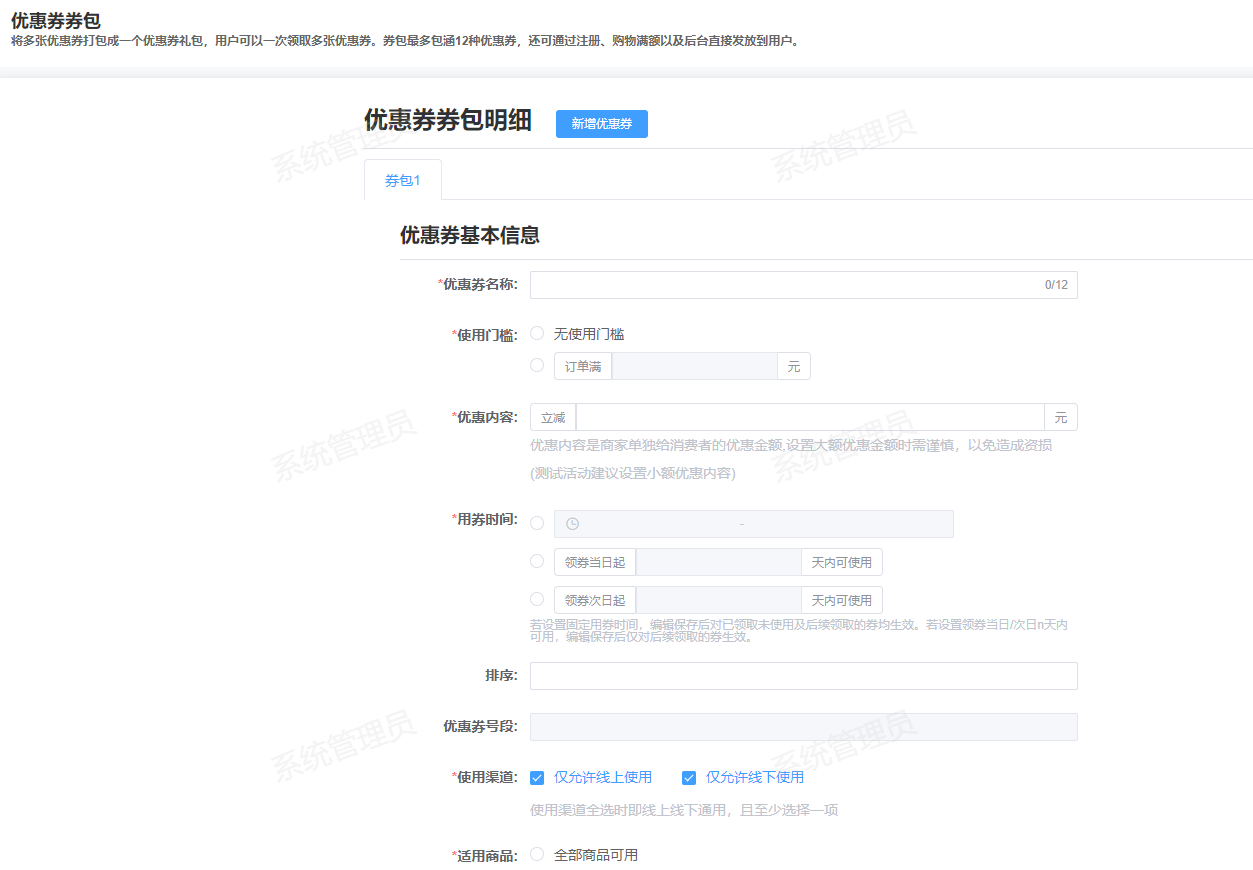The height and width of the screenshot is (870, 1253).
Task: Select the 订单满 threshold radio option
Action: [x=537, y=365]
